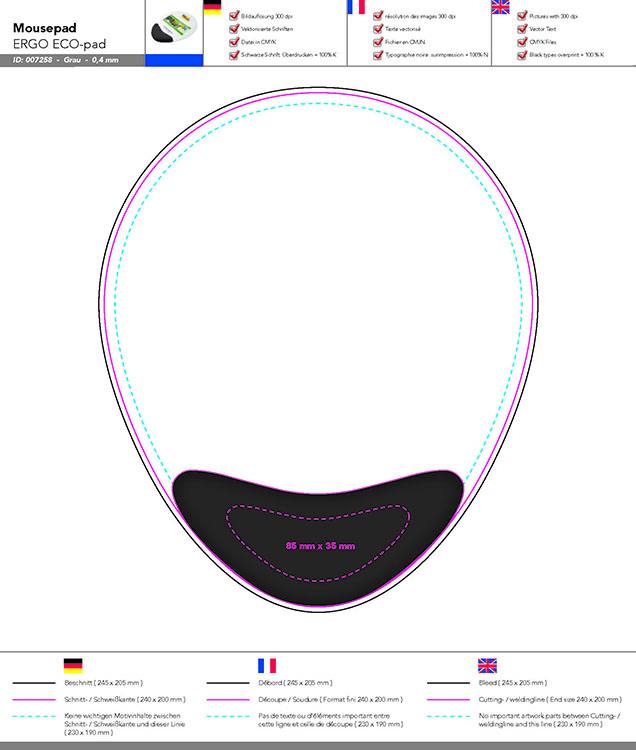Click the magenta line sample beside 'Cutting- / weldingline'

448,699
